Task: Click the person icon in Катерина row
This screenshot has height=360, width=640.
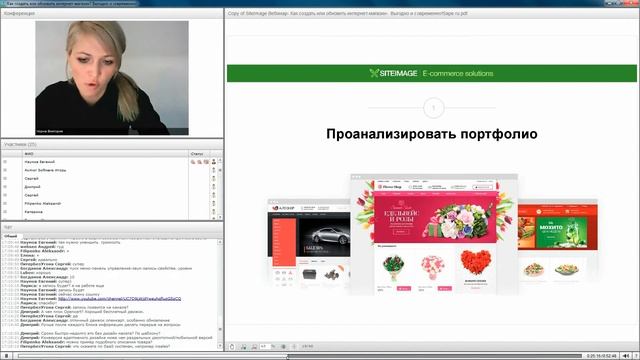Action: point(213,212)
